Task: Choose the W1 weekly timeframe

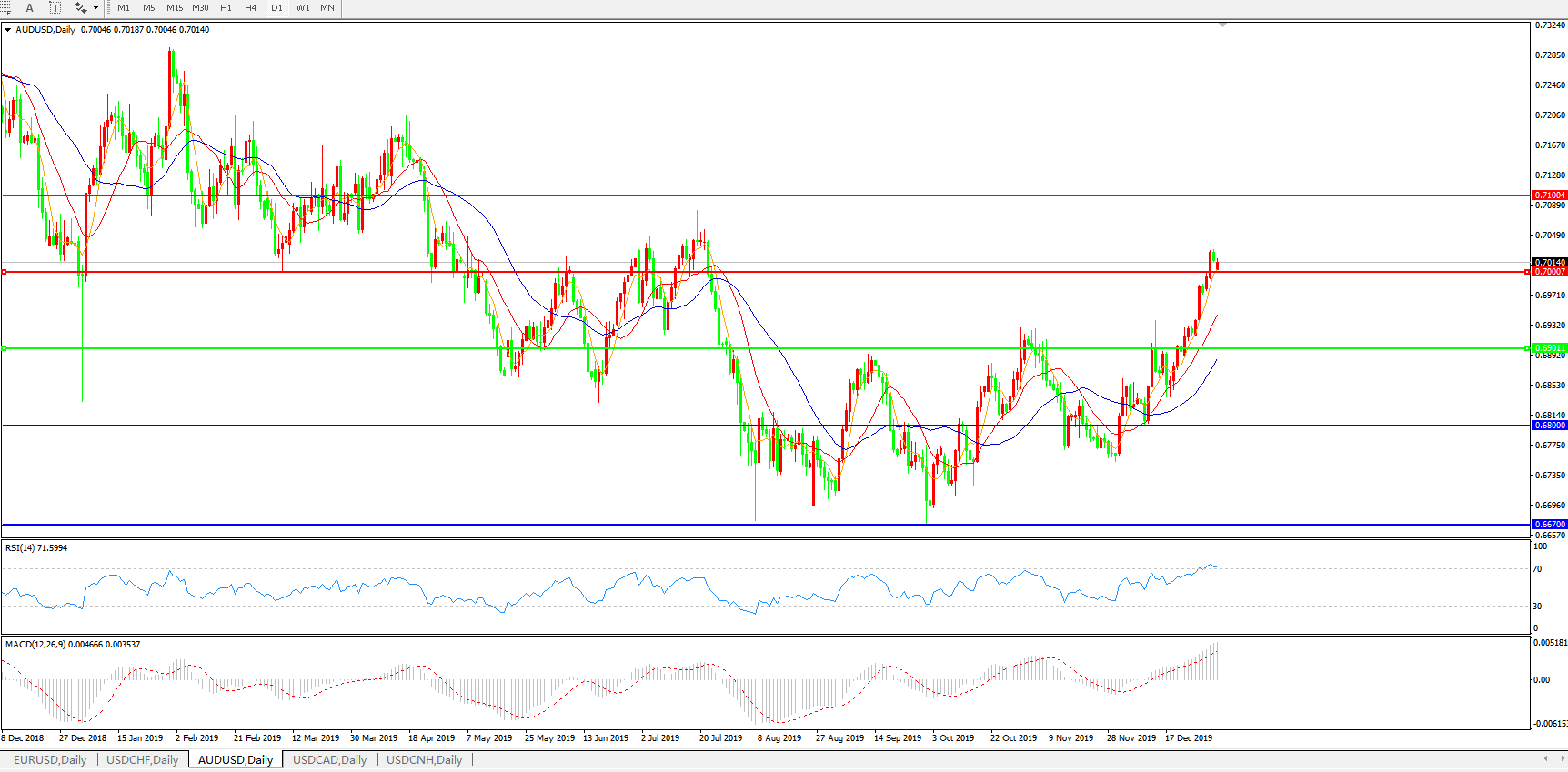Action: (x=303, y=8)
